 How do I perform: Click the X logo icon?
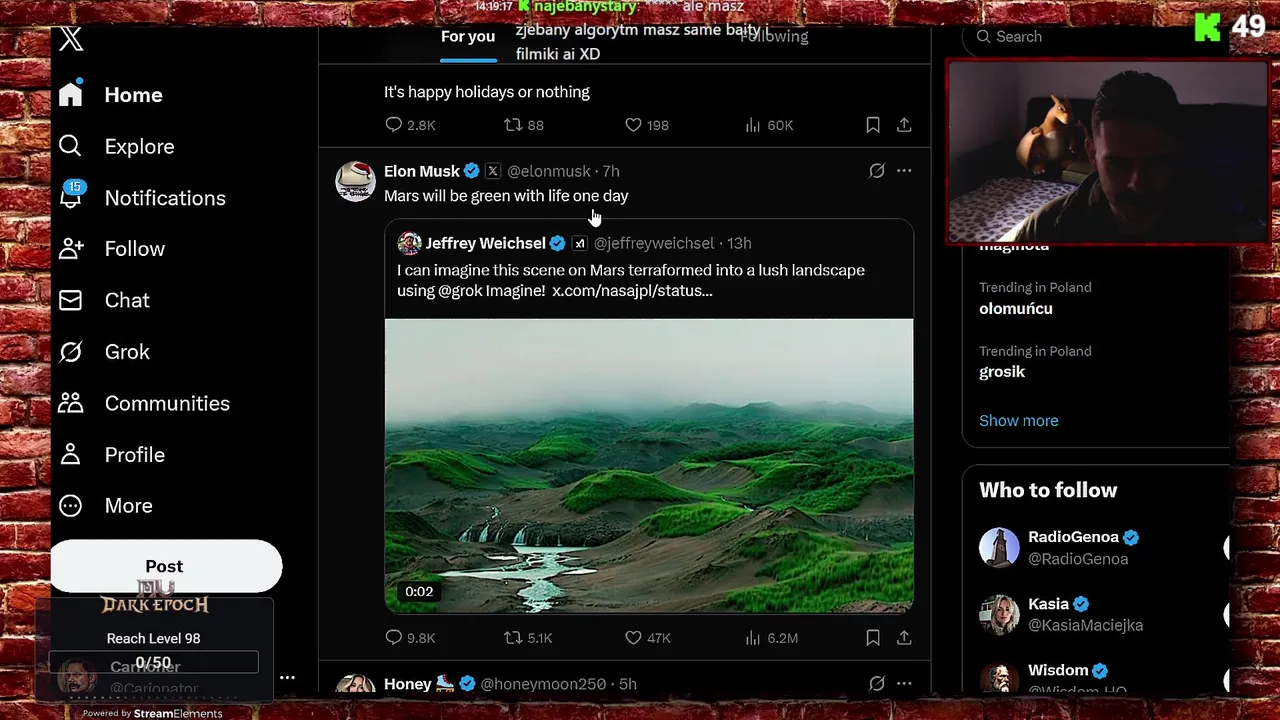coord(71,39)
